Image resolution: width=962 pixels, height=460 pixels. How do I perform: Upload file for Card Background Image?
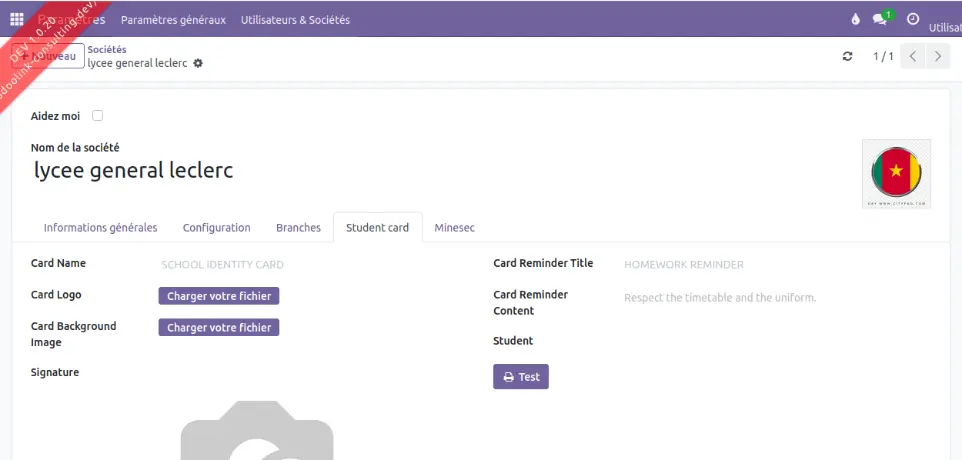(219, 328)
